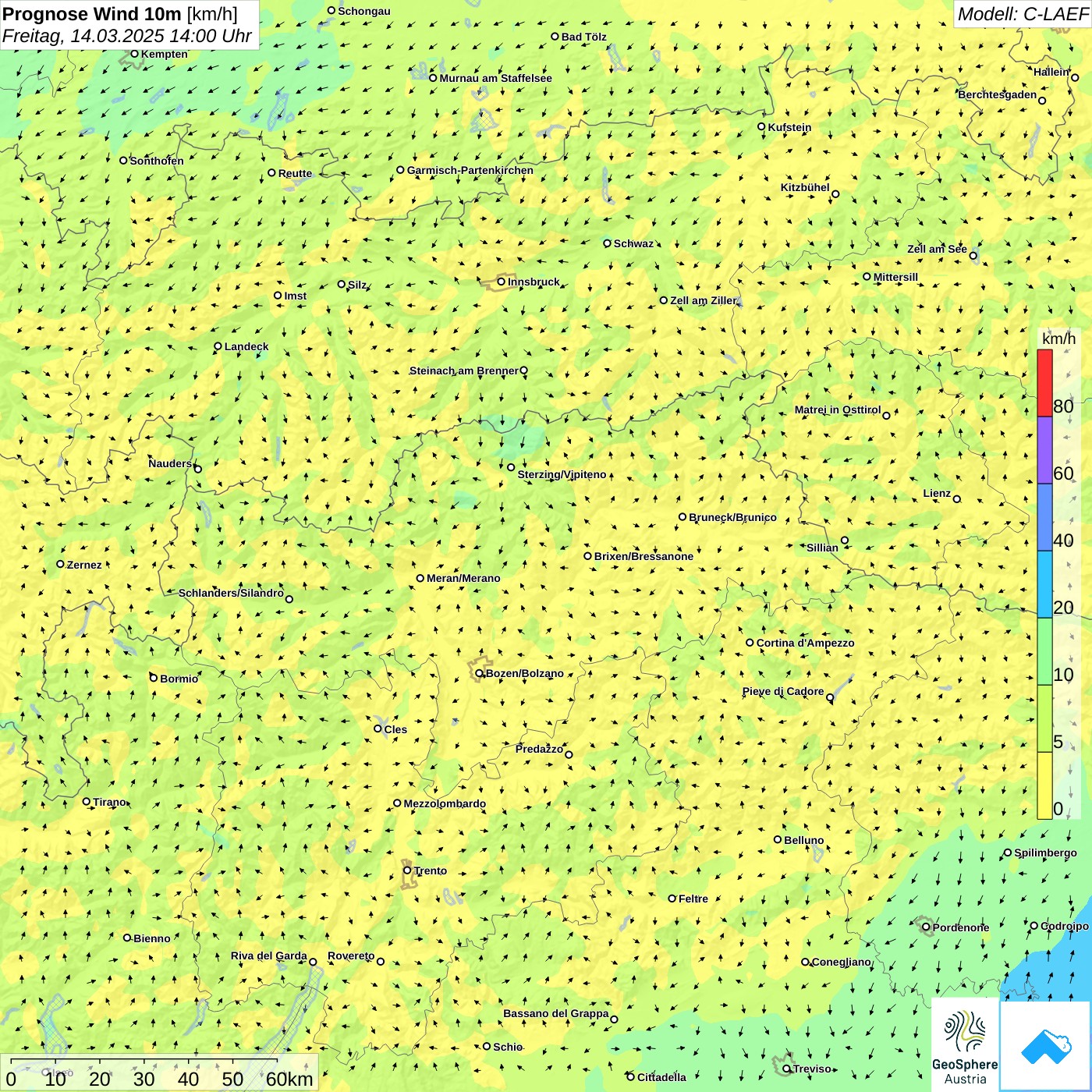1092x1092 pixels.
Task: Click the Brixen/Bressanone label
Action: 643,556
